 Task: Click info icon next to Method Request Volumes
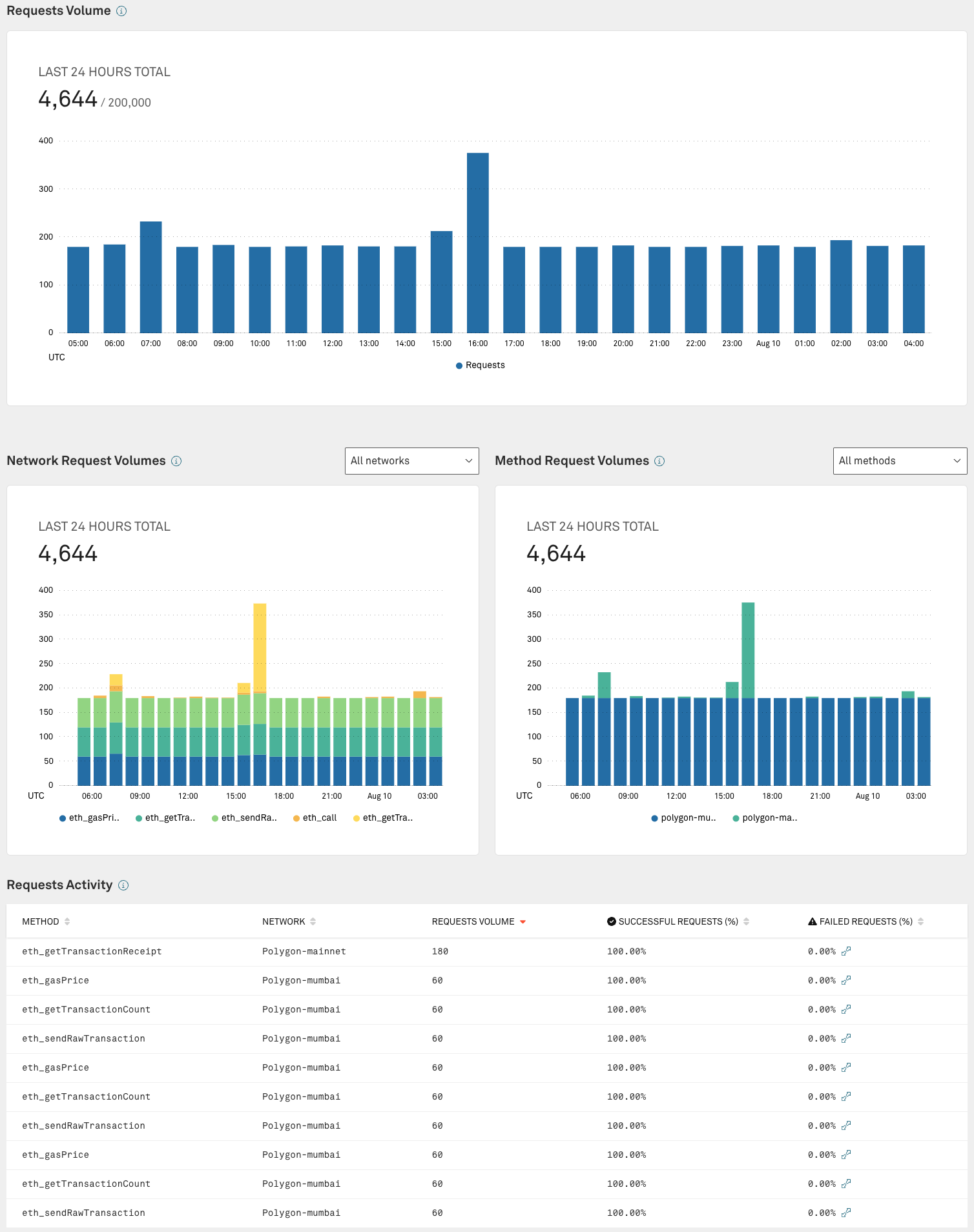click(x=659, y=461)
